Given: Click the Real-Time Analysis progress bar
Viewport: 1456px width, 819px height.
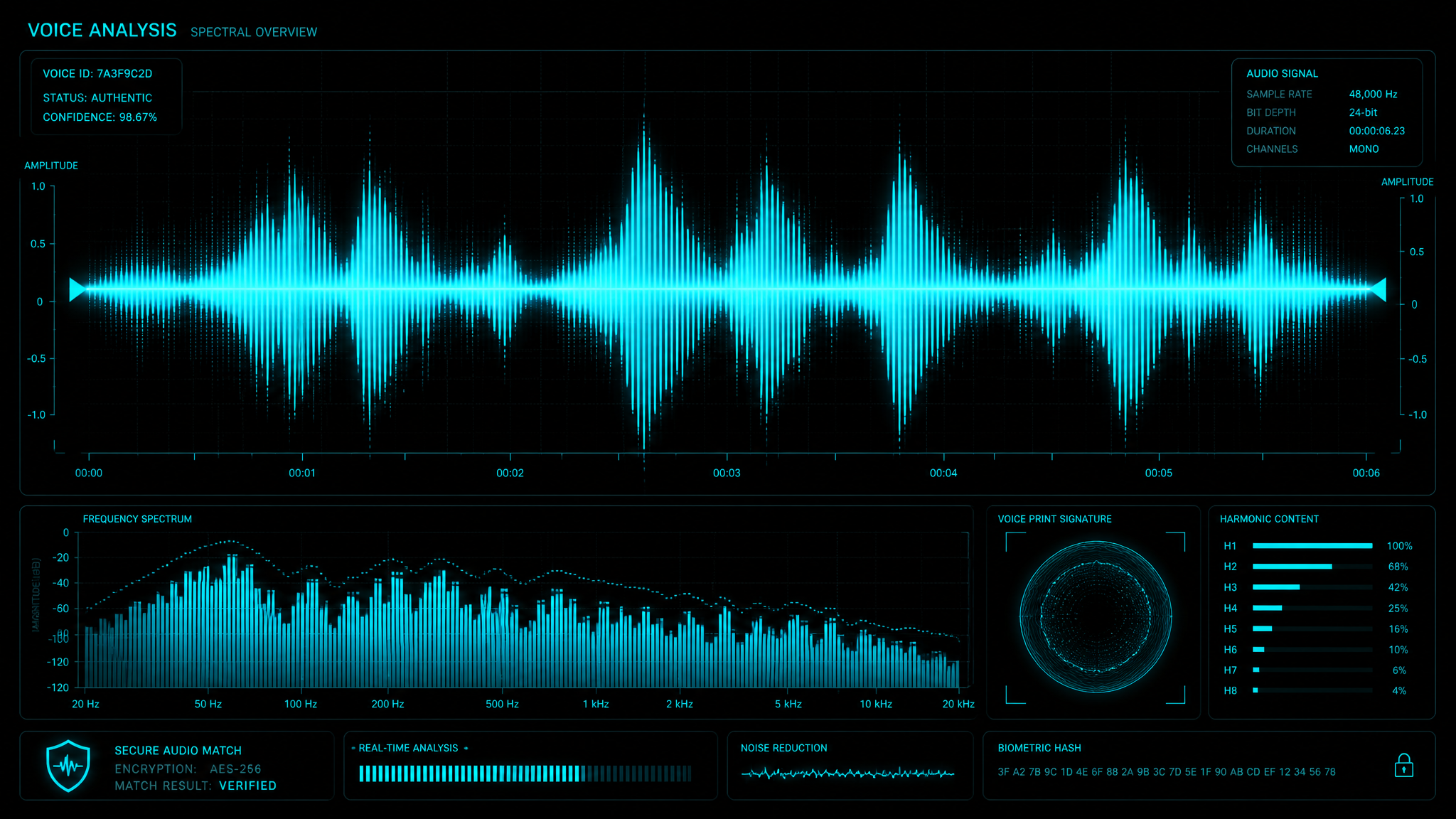Looking at the screenshot, I should click(x=525, y=773).
